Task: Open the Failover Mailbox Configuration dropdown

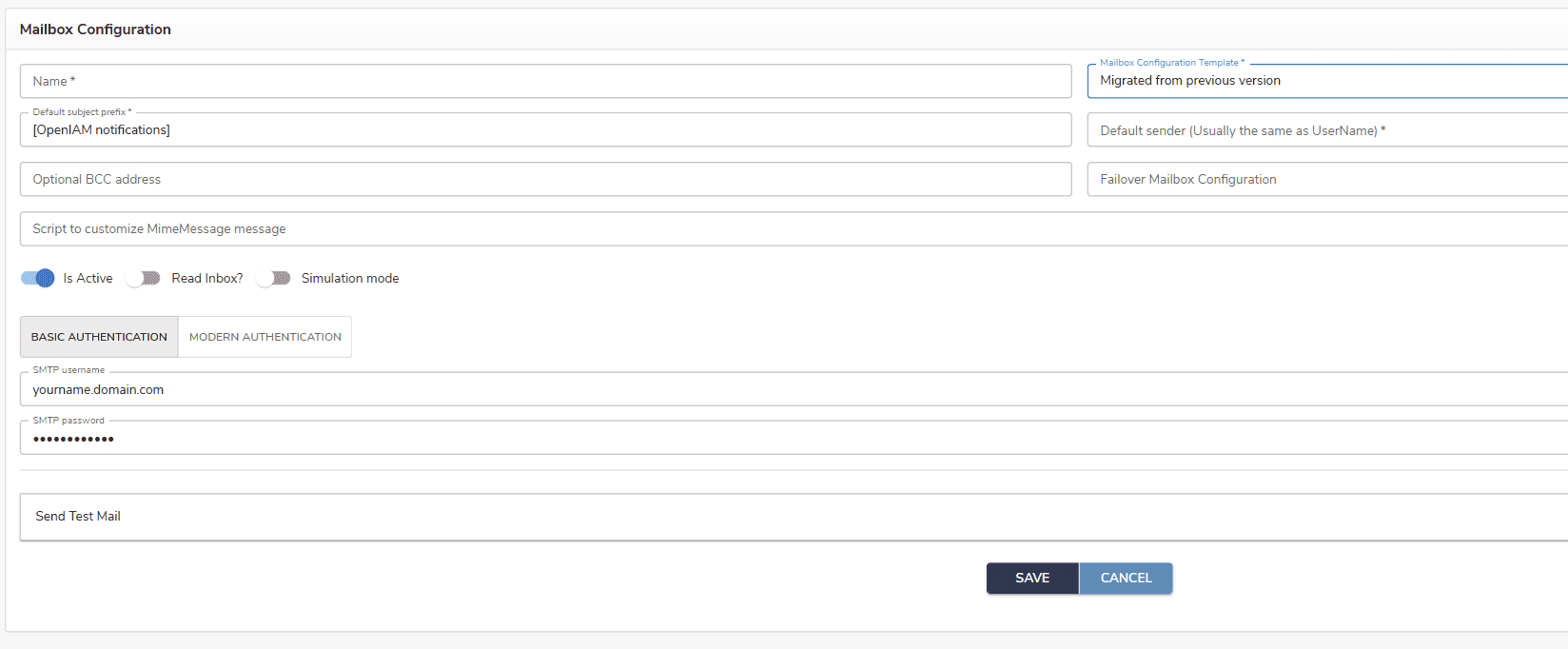Action: tap(1327, 179)
